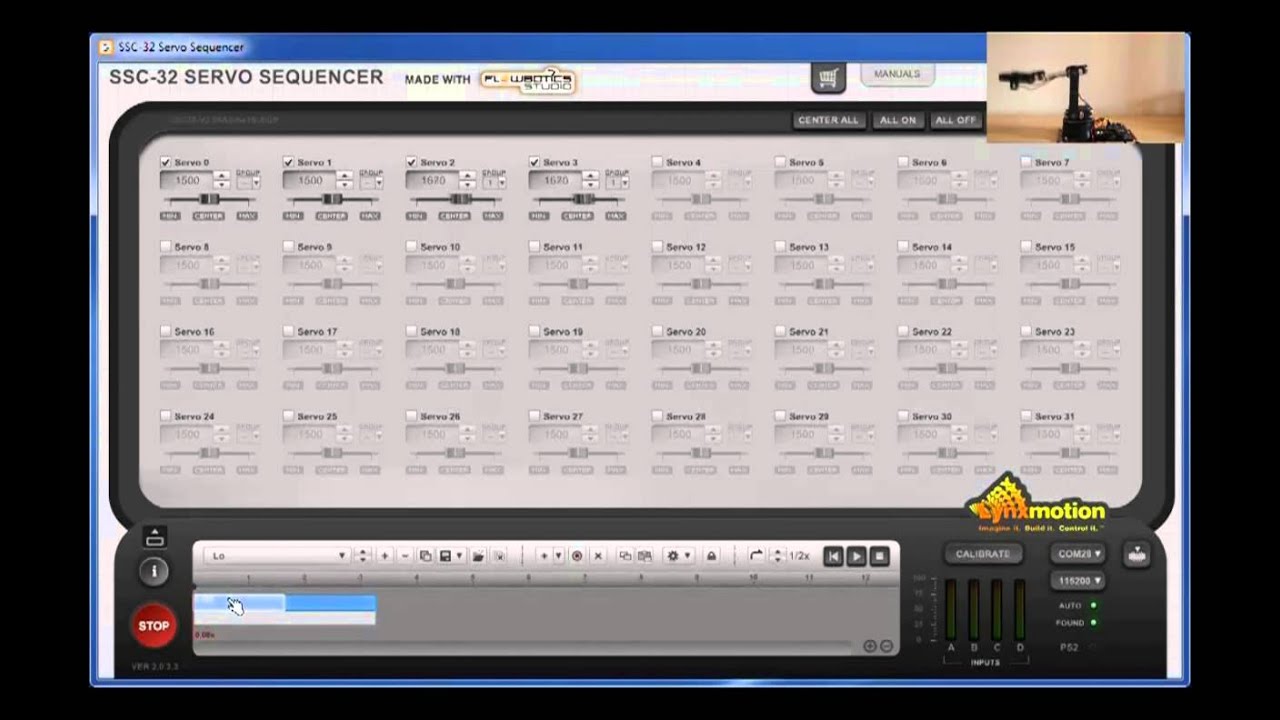Click the Servo 0 value field 1500

pyautogui.click(x=186, y=181)
